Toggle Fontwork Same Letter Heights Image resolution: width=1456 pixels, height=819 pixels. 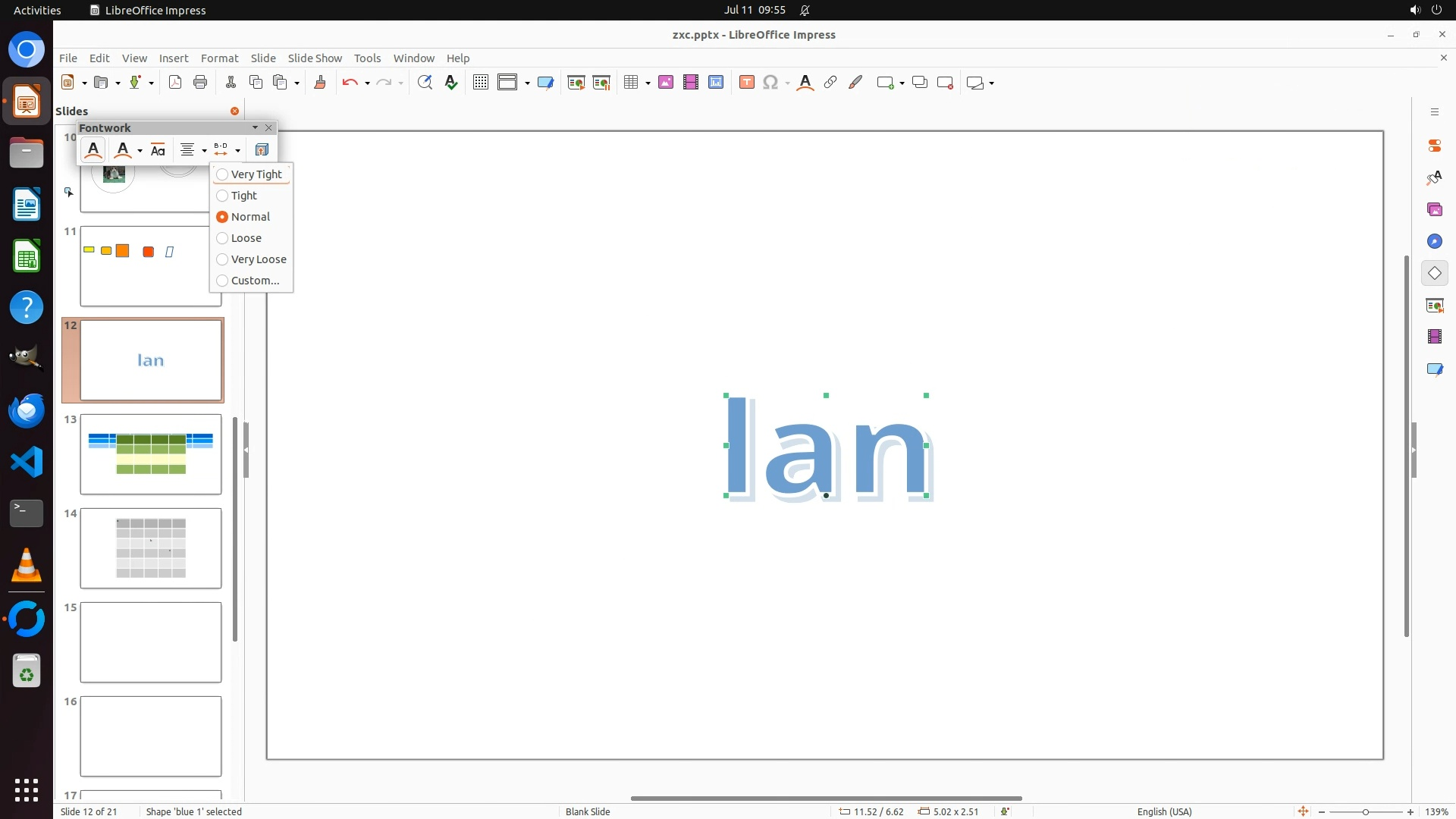[158, 150]
